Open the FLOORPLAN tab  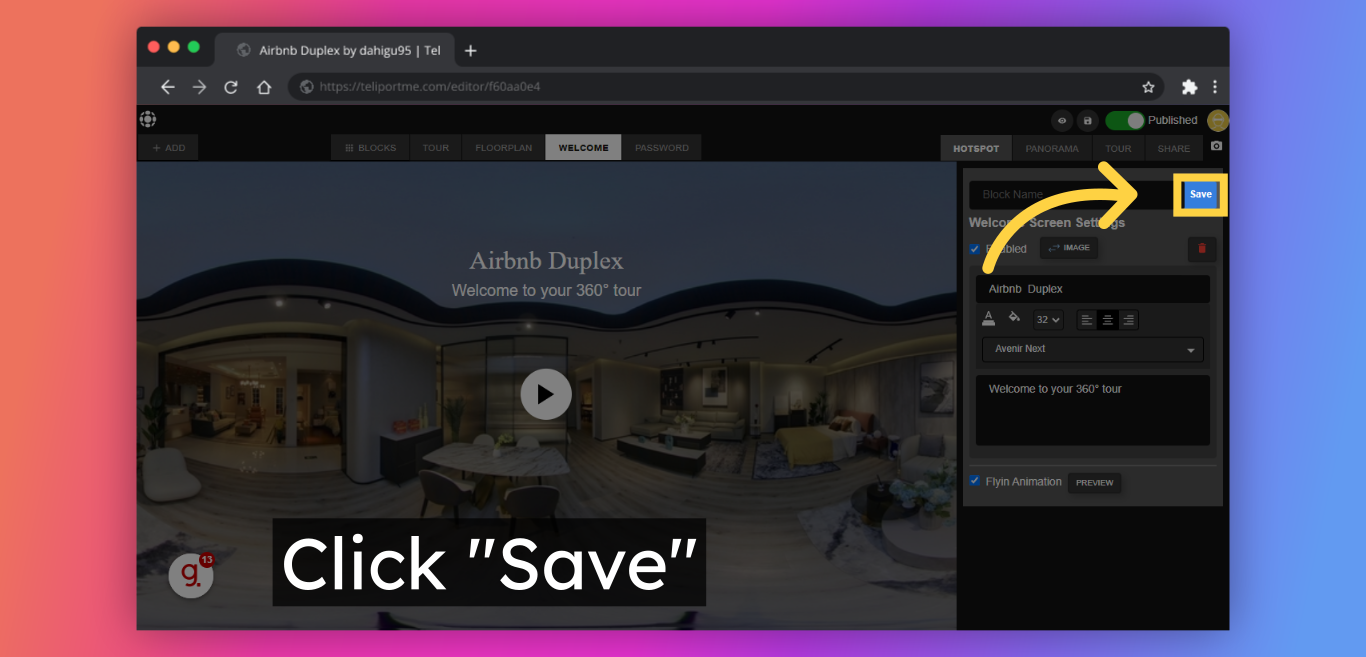pyautogui.click(x=503, y=148)
